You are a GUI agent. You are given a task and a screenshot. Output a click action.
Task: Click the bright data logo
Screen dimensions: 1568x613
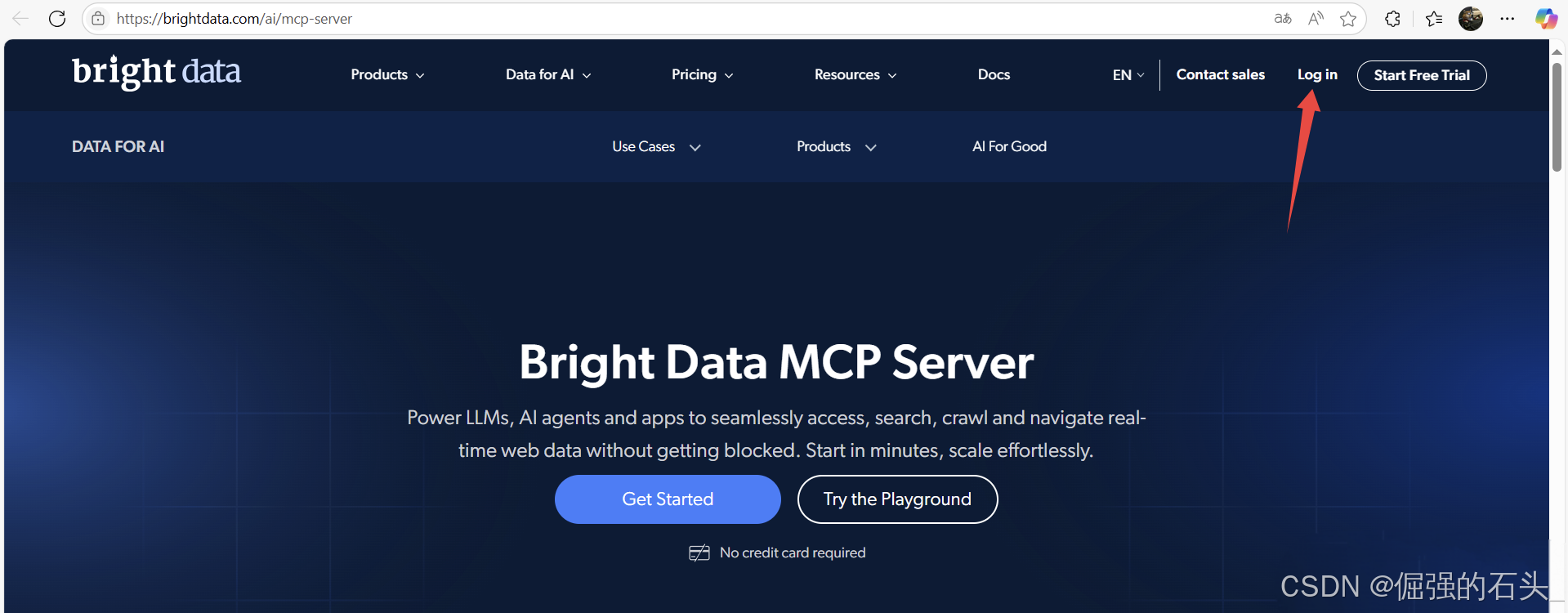click(156, 72)
